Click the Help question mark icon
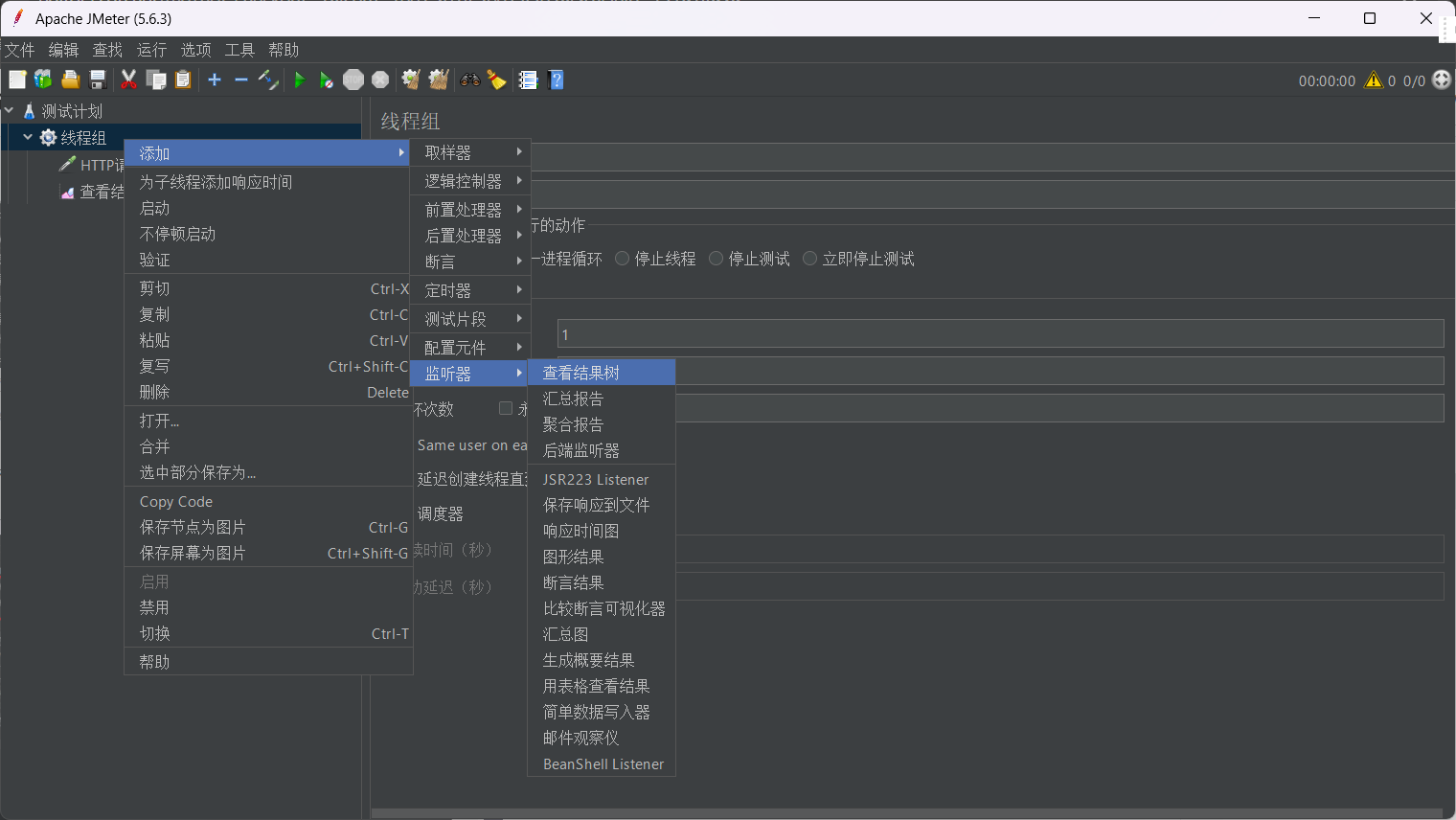Screen dimensions: 1456x820 (556, 80)
